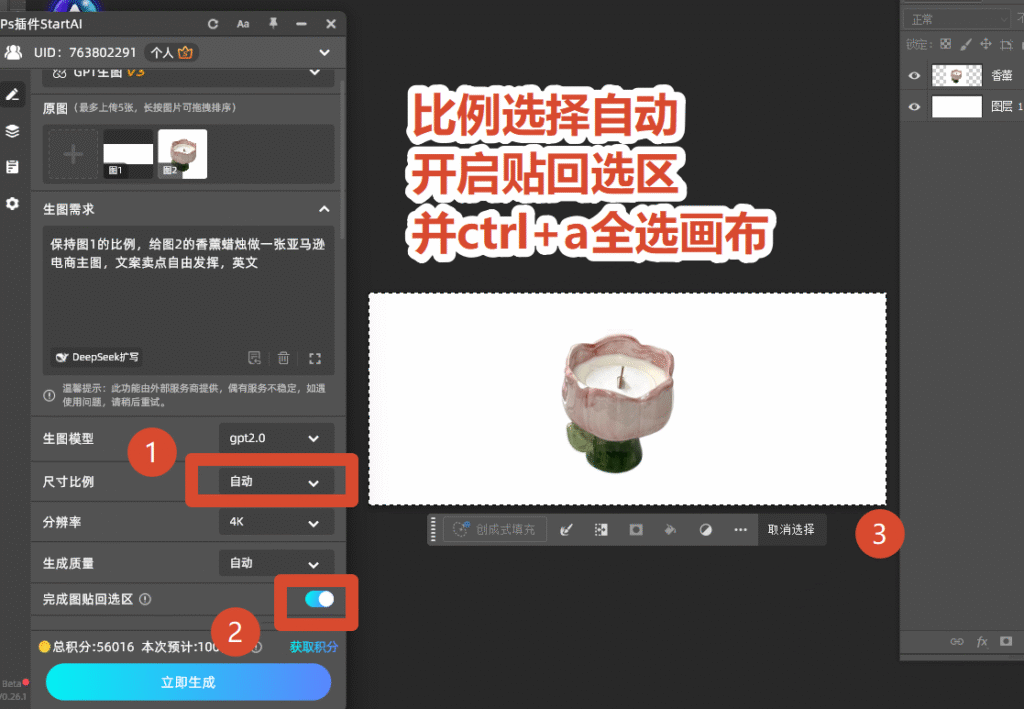The height and width of the screenshot is (709, 1024).
Task: Click the 创成式填充 button
Action: pyautogui.click(x=494, y=529)
